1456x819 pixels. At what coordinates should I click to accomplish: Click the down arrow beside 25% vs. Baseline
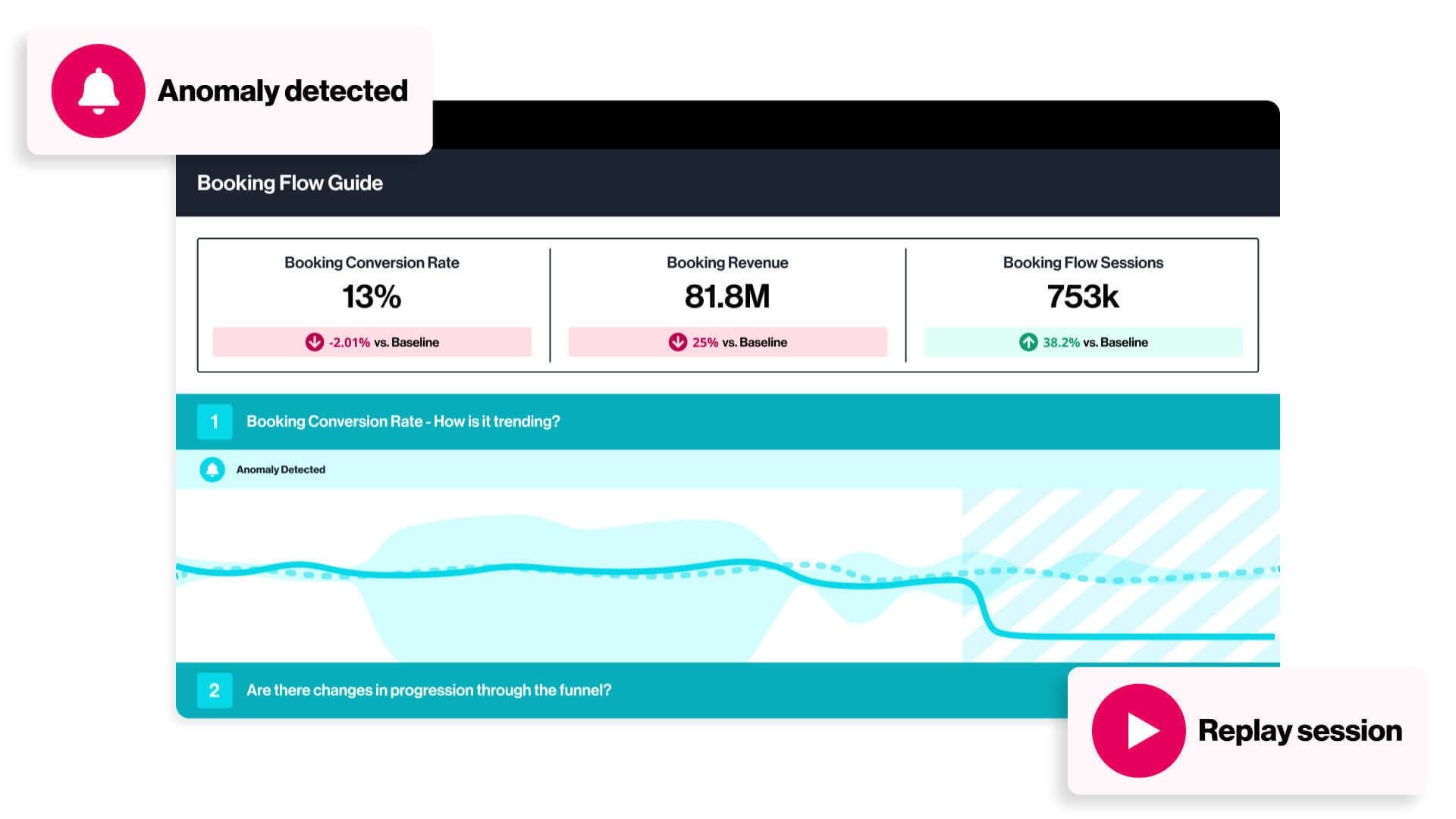coord(677,342)
